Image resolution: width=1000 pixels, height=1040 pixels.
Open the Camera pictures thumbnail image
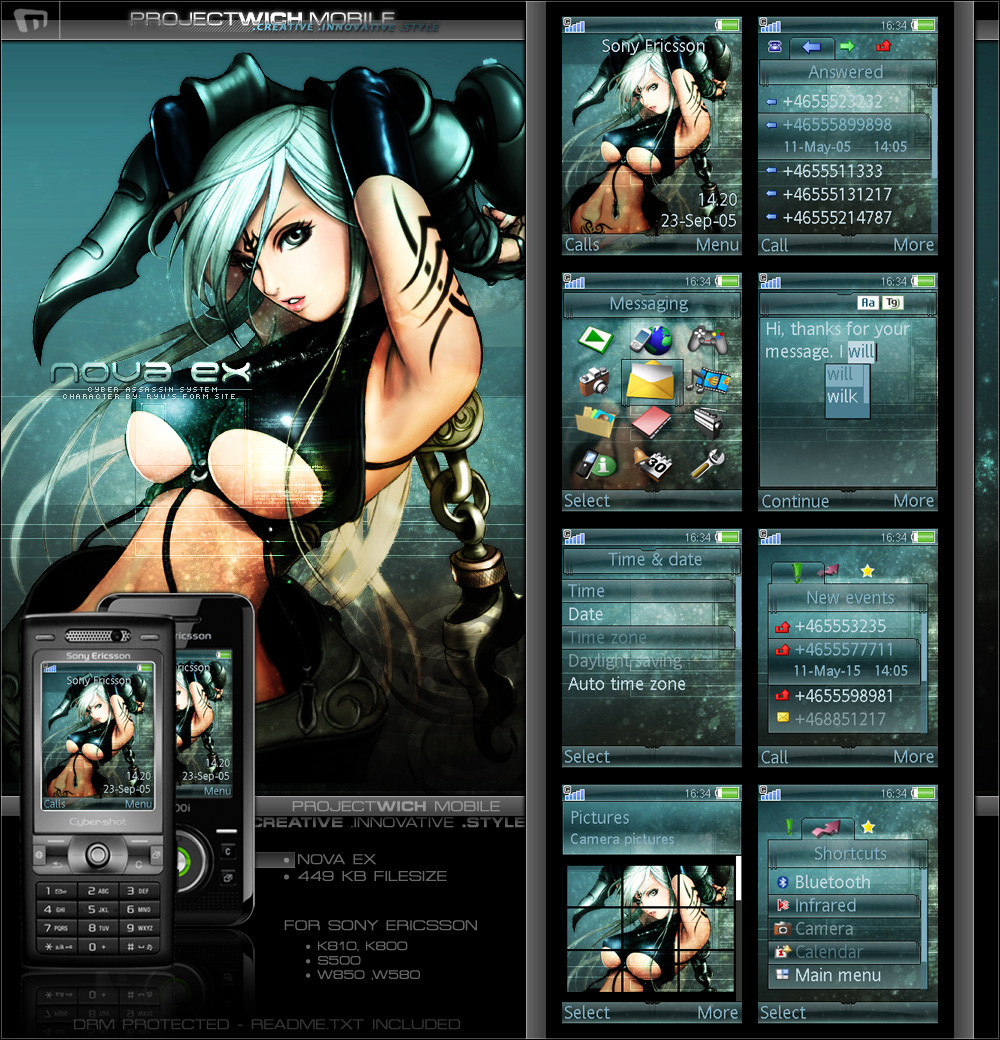(650, 927)
